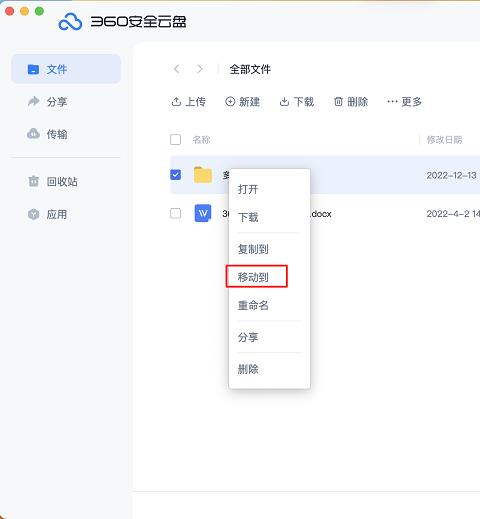Click the Word document file icon
This screenshot has height=519, width=480.
coord(203,213)
